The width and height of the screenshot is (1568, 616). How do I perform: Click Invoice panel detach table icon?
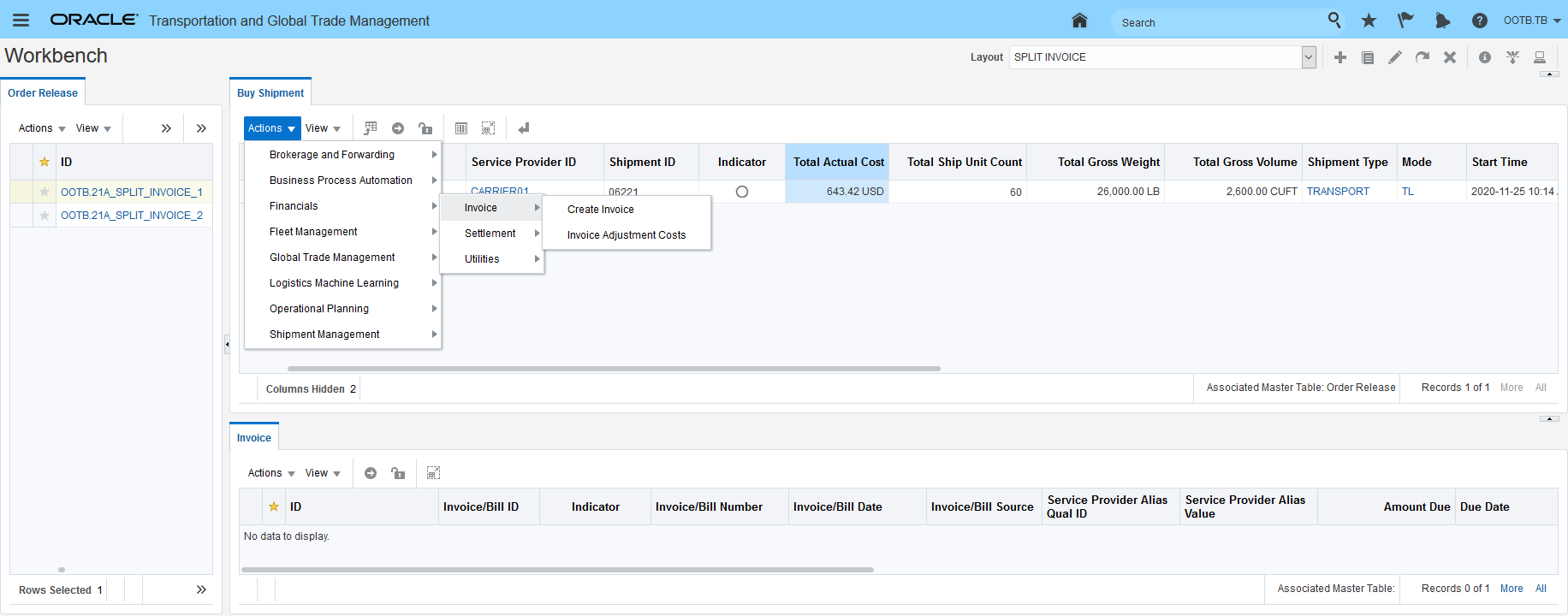(434, 473)
